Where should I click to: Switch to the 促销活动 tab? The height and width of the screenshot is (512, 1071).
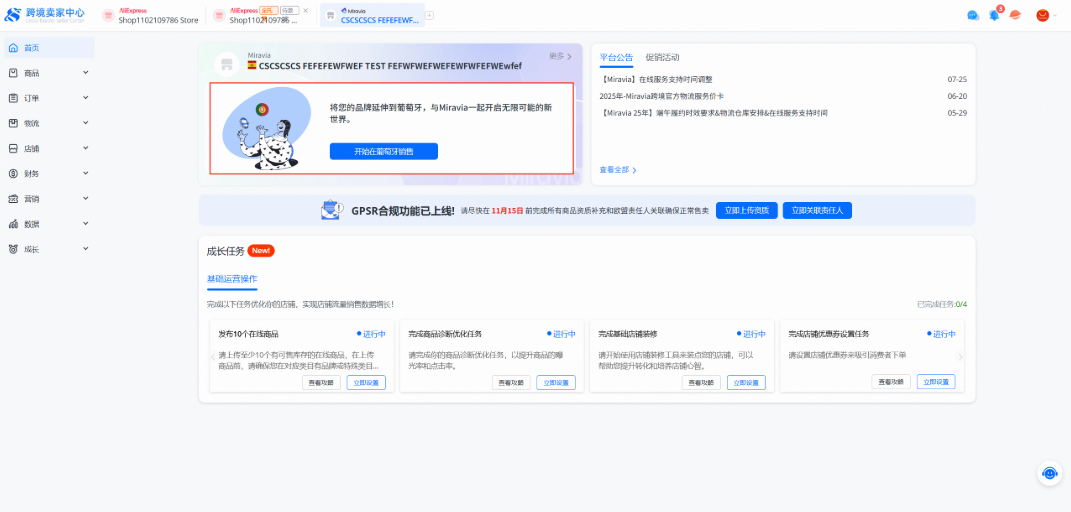662,58
